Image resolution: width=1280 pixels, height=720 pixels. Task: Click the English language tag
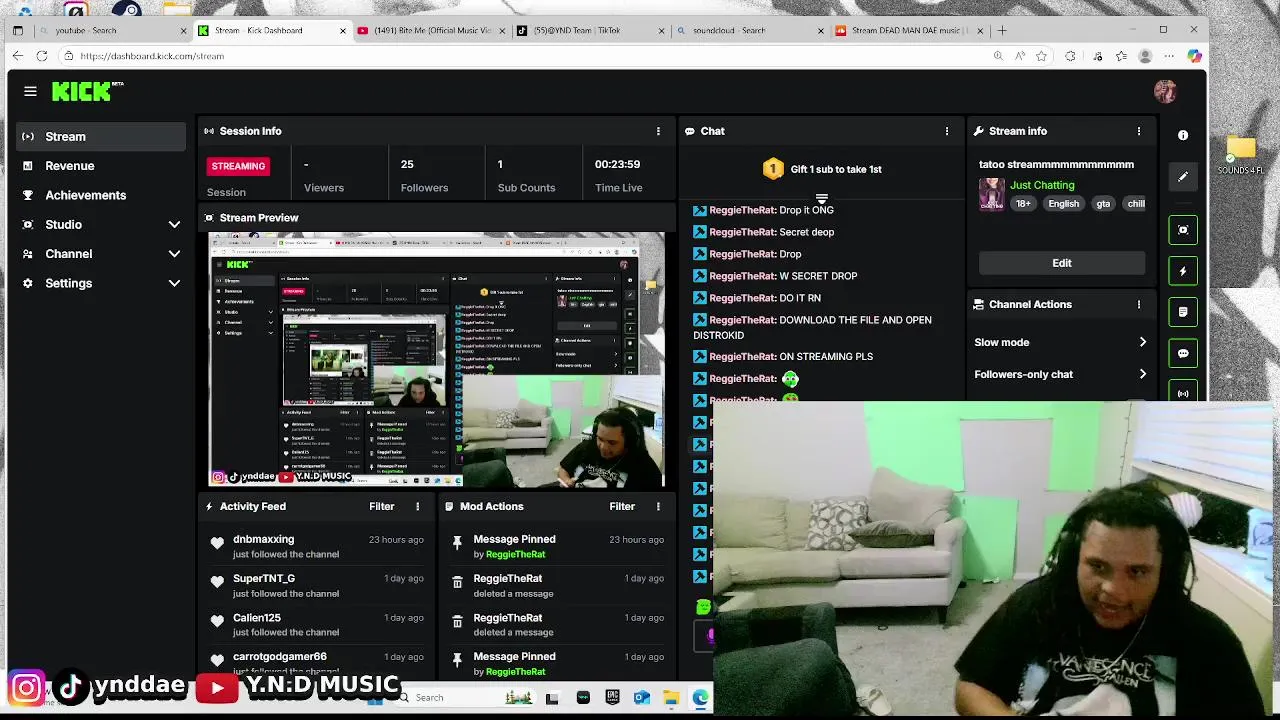point(1063,204)
